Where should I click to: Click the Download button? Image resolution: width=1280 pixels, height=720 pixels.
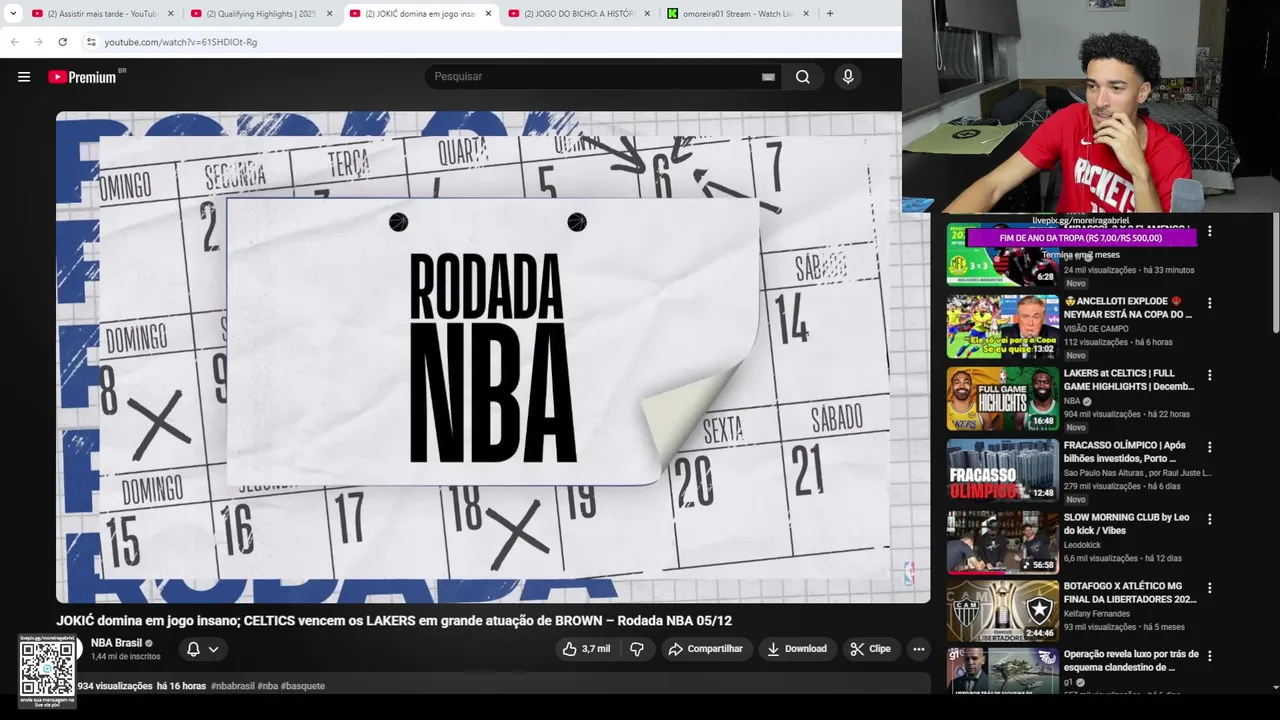(797, 649)
